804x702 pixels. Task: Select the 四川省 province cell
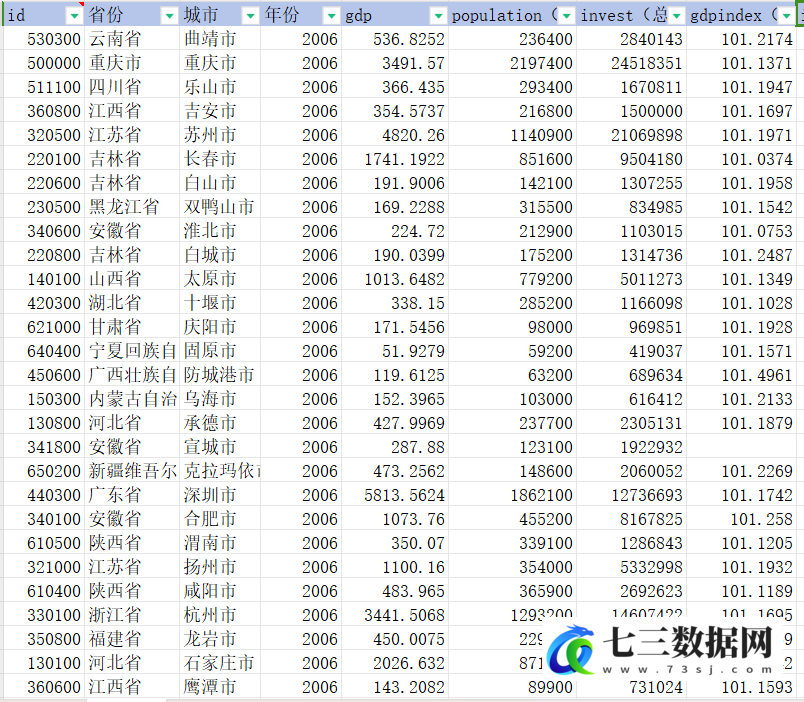click(x=132, y=87)
